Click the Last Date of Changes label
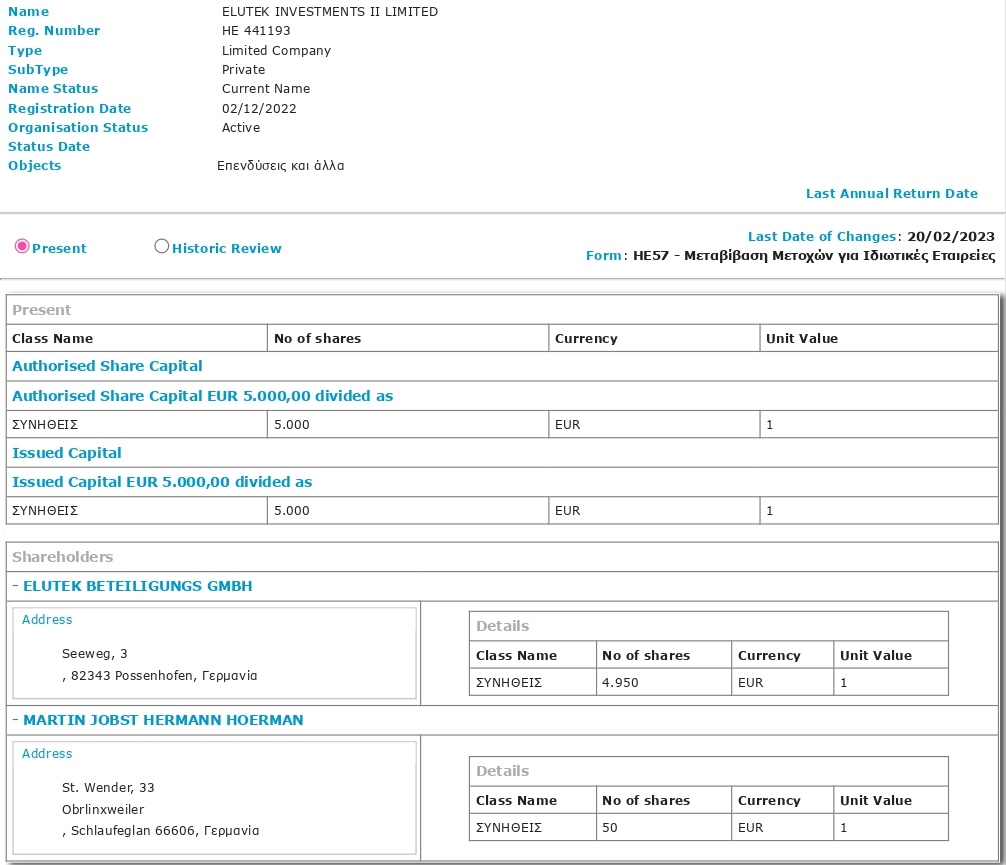This screenshot has height=865, width=1006. click(822, 237)
